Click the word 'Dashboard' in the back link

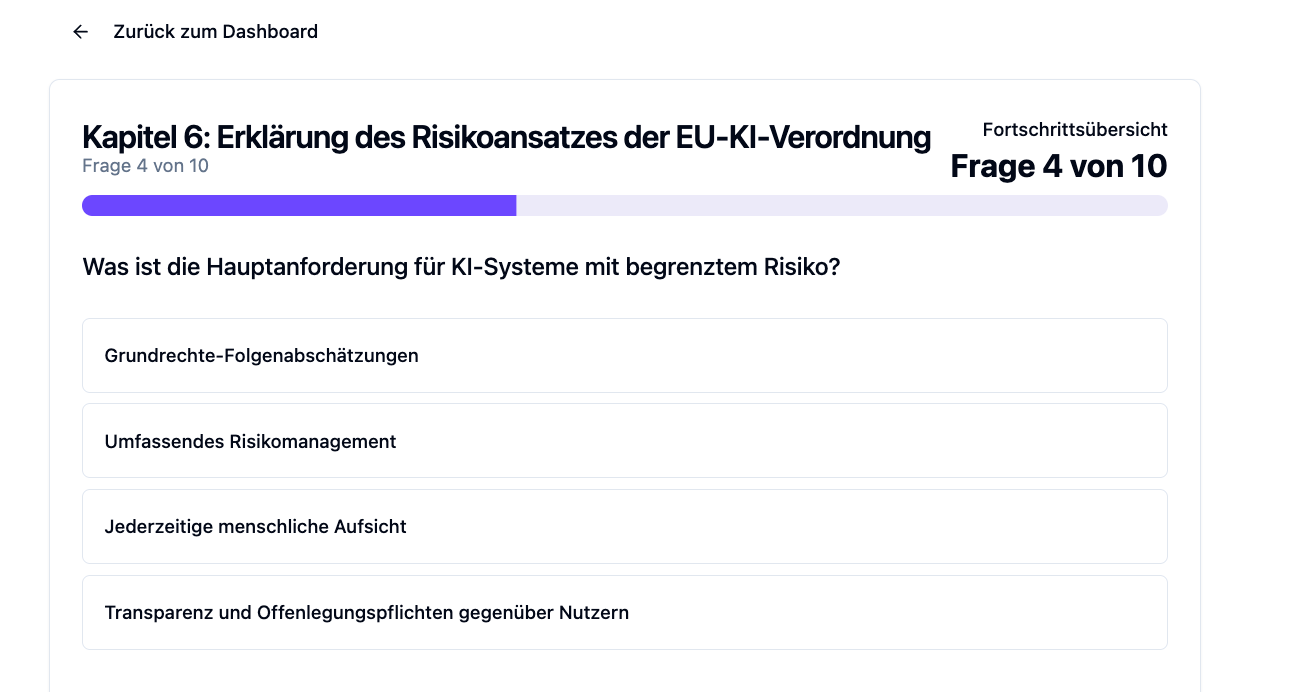click(270, 32)
